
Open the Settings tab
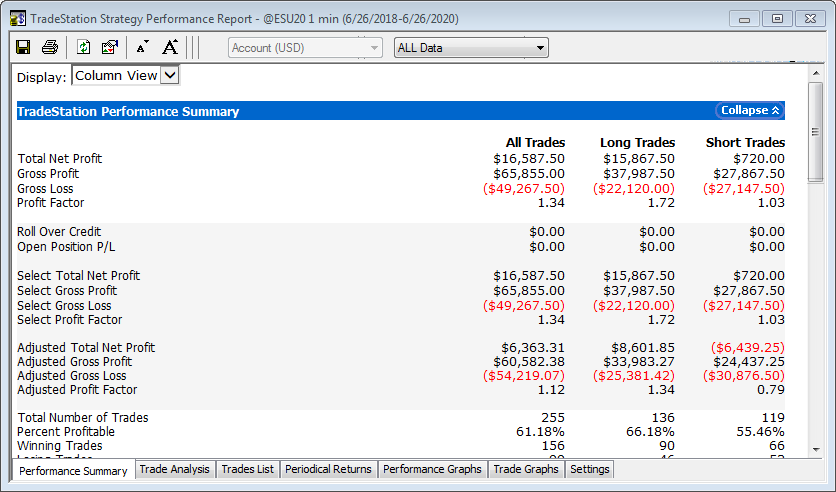coord(590,469)
